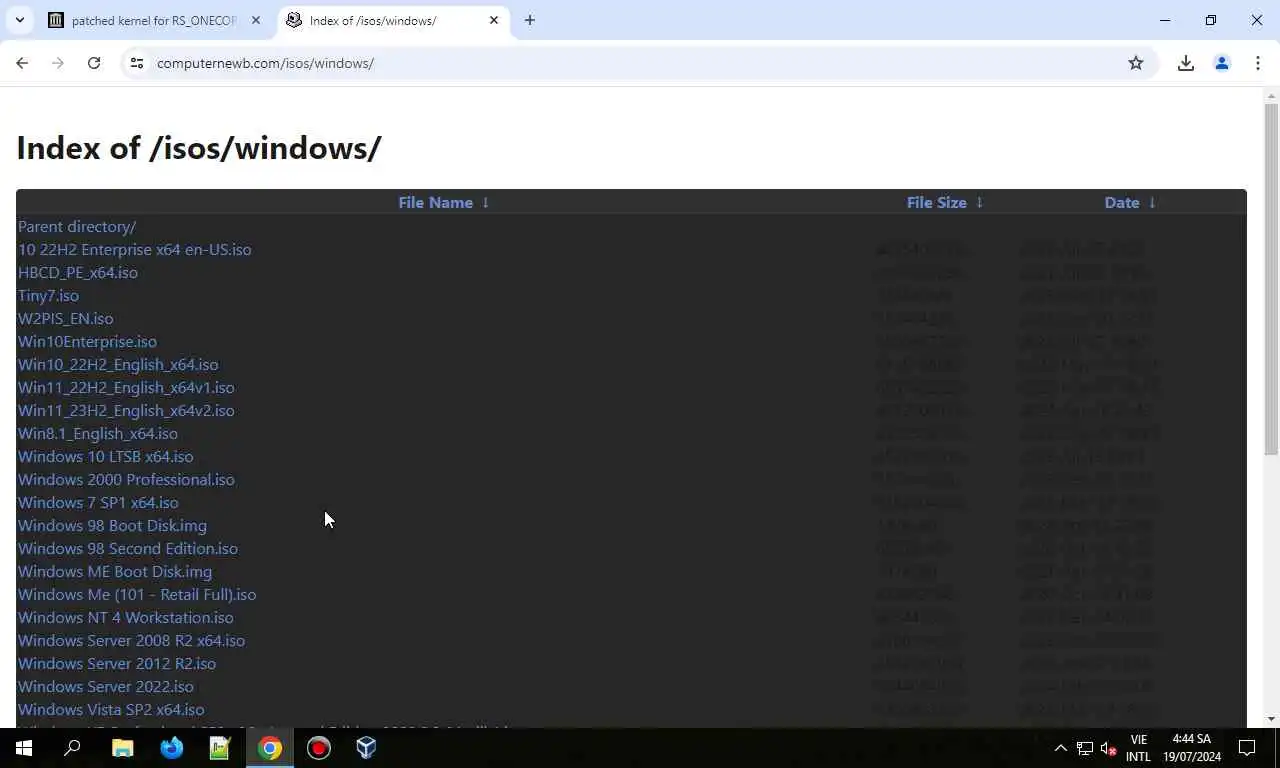Go back to the previous page

pyautogui.click(x=22, y=63)
